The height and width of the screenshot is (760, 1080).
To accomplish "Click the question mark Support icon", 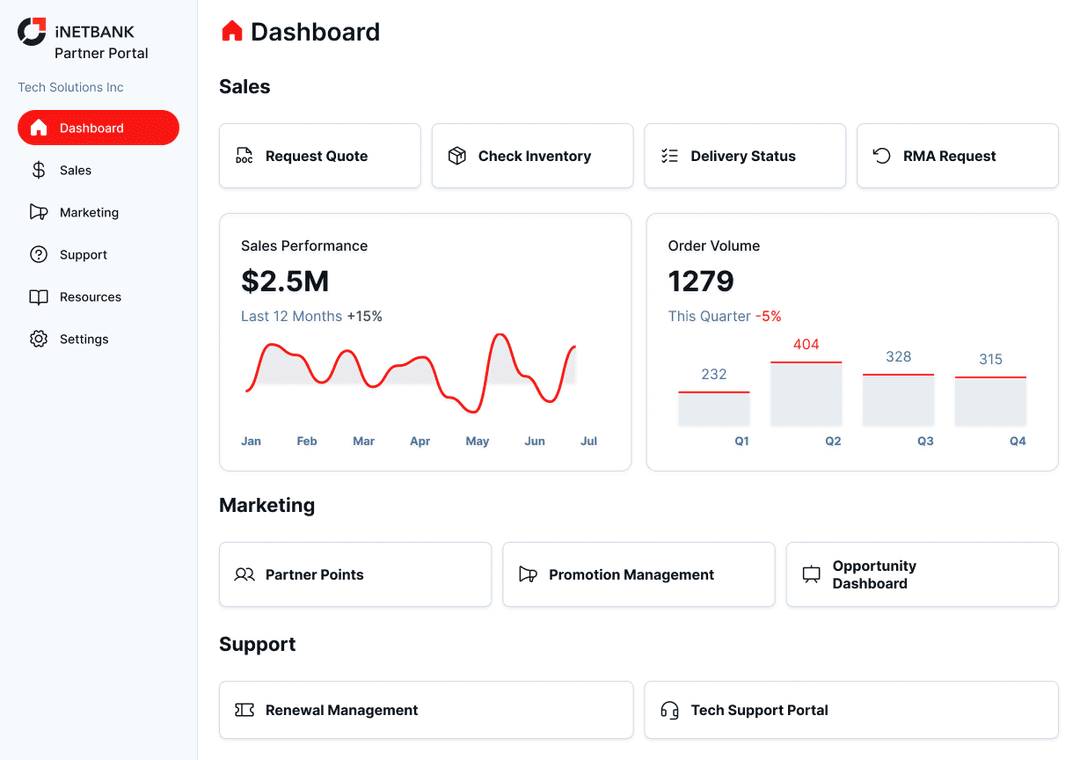I will (x=39, y=255).
